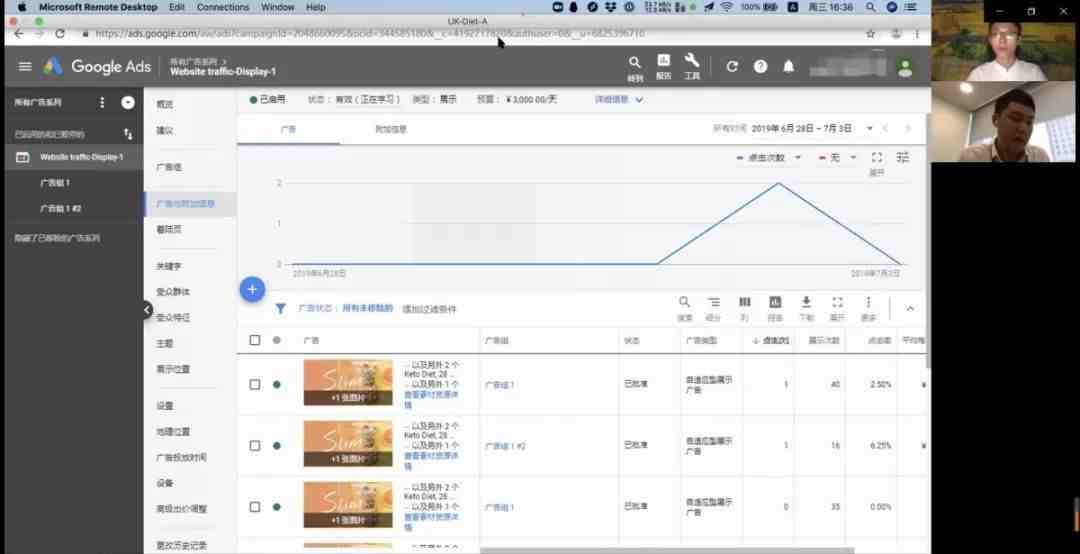The width and height of the screenshot is (1080, 554).
Task: Open status dot menu for the 0.00% row
Action: tap(277, 507)
